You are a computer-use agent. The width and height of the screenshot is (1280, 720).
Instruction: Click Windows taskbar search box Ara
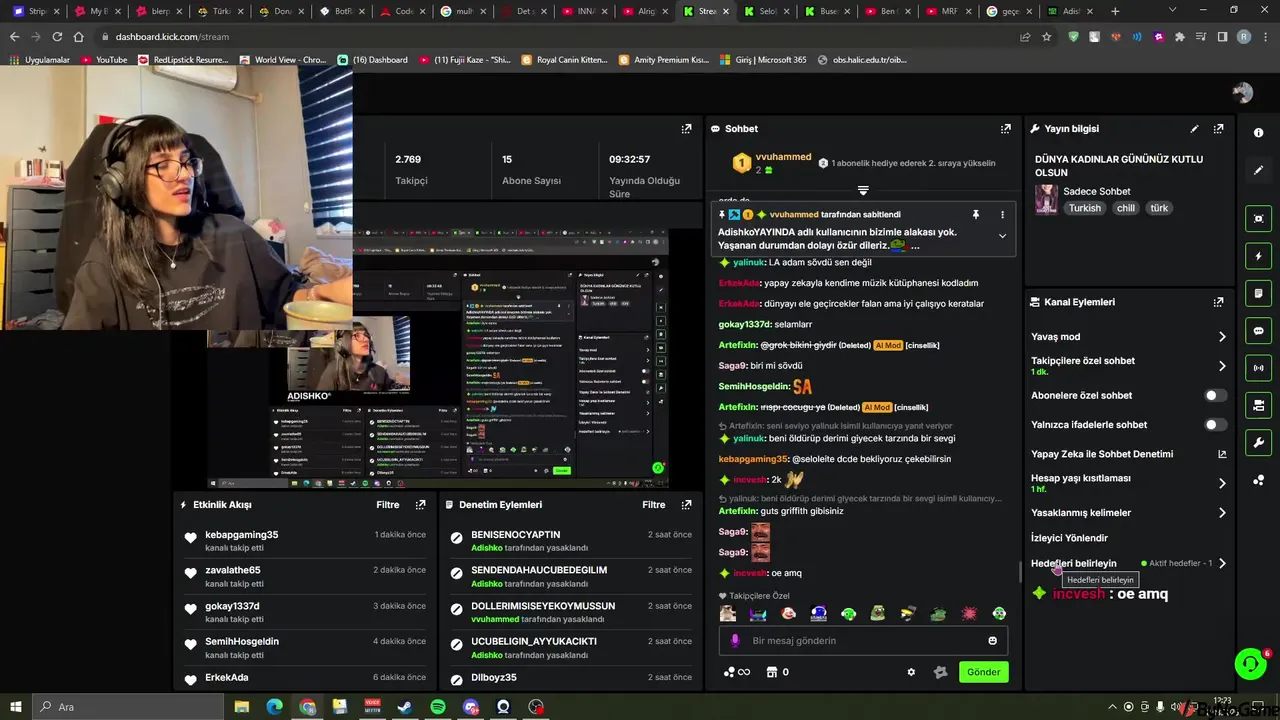pos(130,707)
